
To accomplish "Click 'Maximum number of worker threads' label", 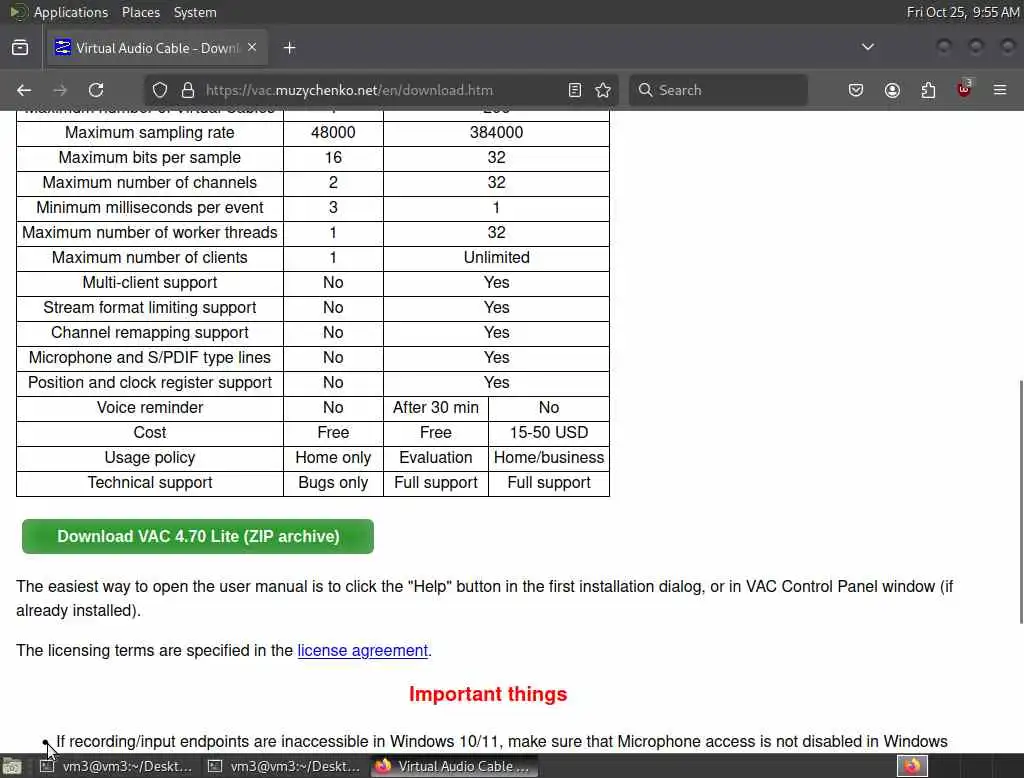I will click(150, 233).
